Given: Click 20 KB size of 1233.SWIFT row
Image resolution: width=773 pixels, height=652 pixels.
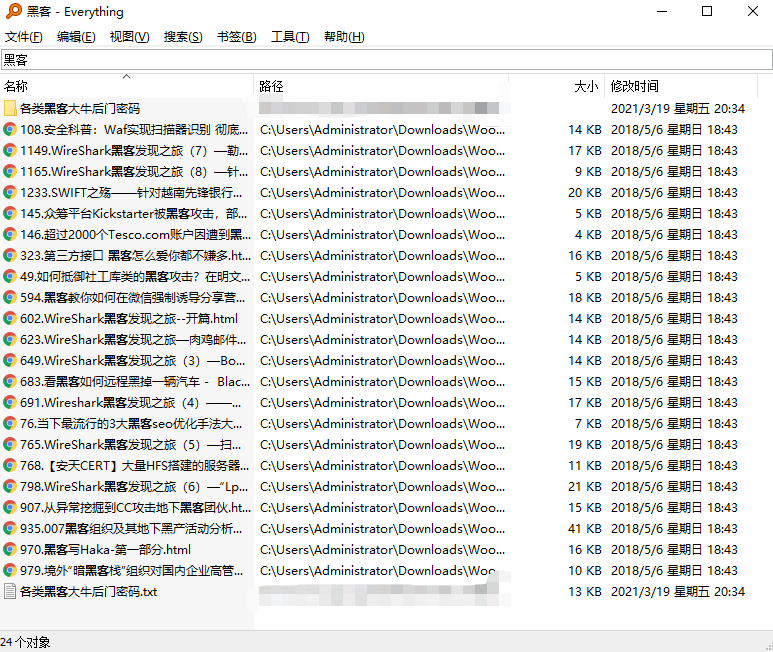Looking at the screenshot, I should click(585, 193).
